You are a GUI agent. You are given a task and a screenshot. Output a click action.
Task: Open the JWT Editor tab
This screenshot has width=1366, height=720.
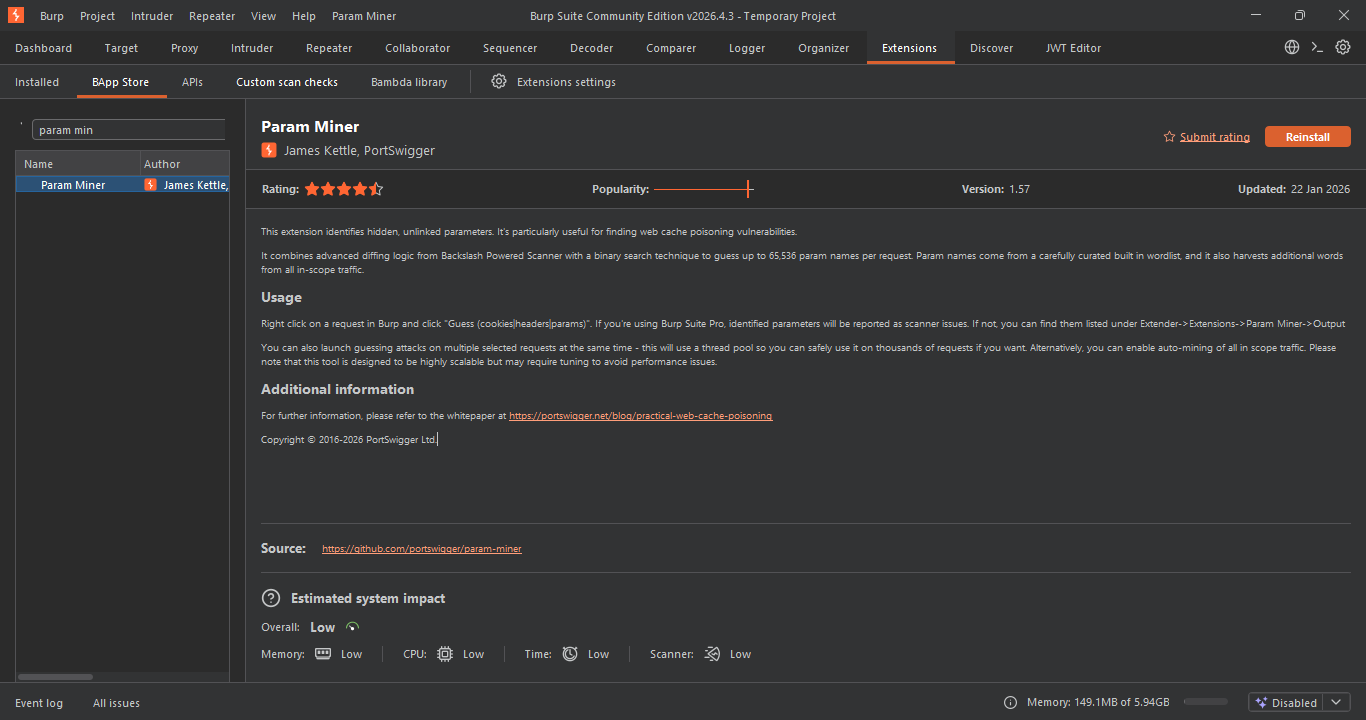[1073, 48]
